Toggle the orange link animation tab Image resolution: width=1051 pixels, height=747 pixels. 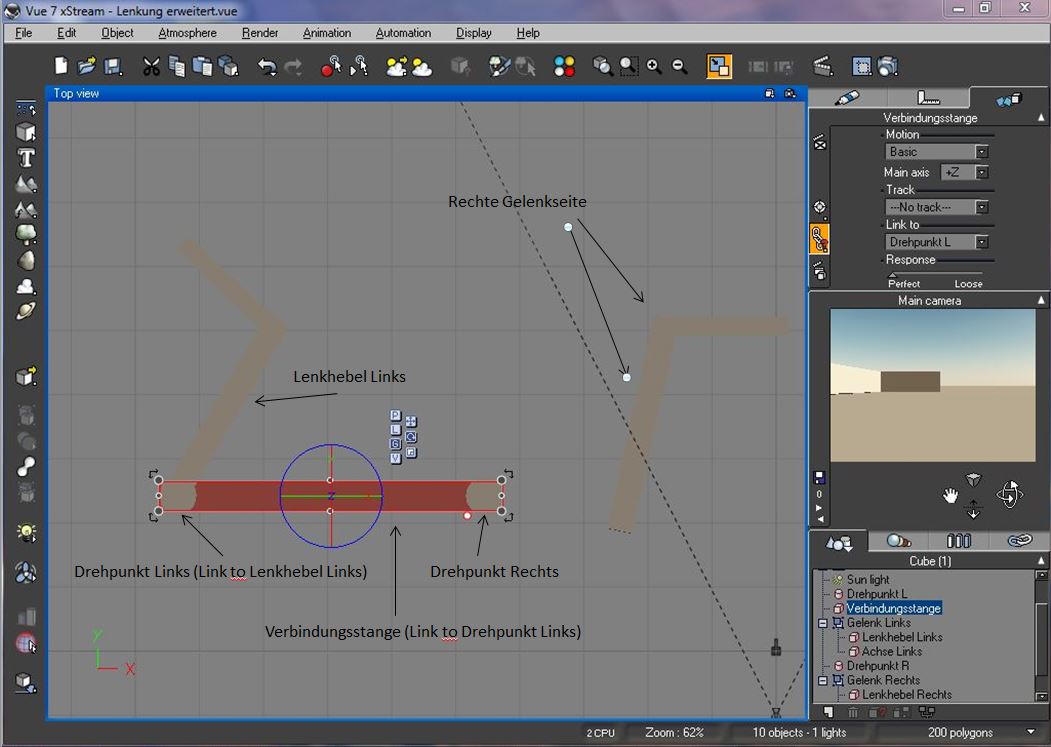(x=820, y=238)
